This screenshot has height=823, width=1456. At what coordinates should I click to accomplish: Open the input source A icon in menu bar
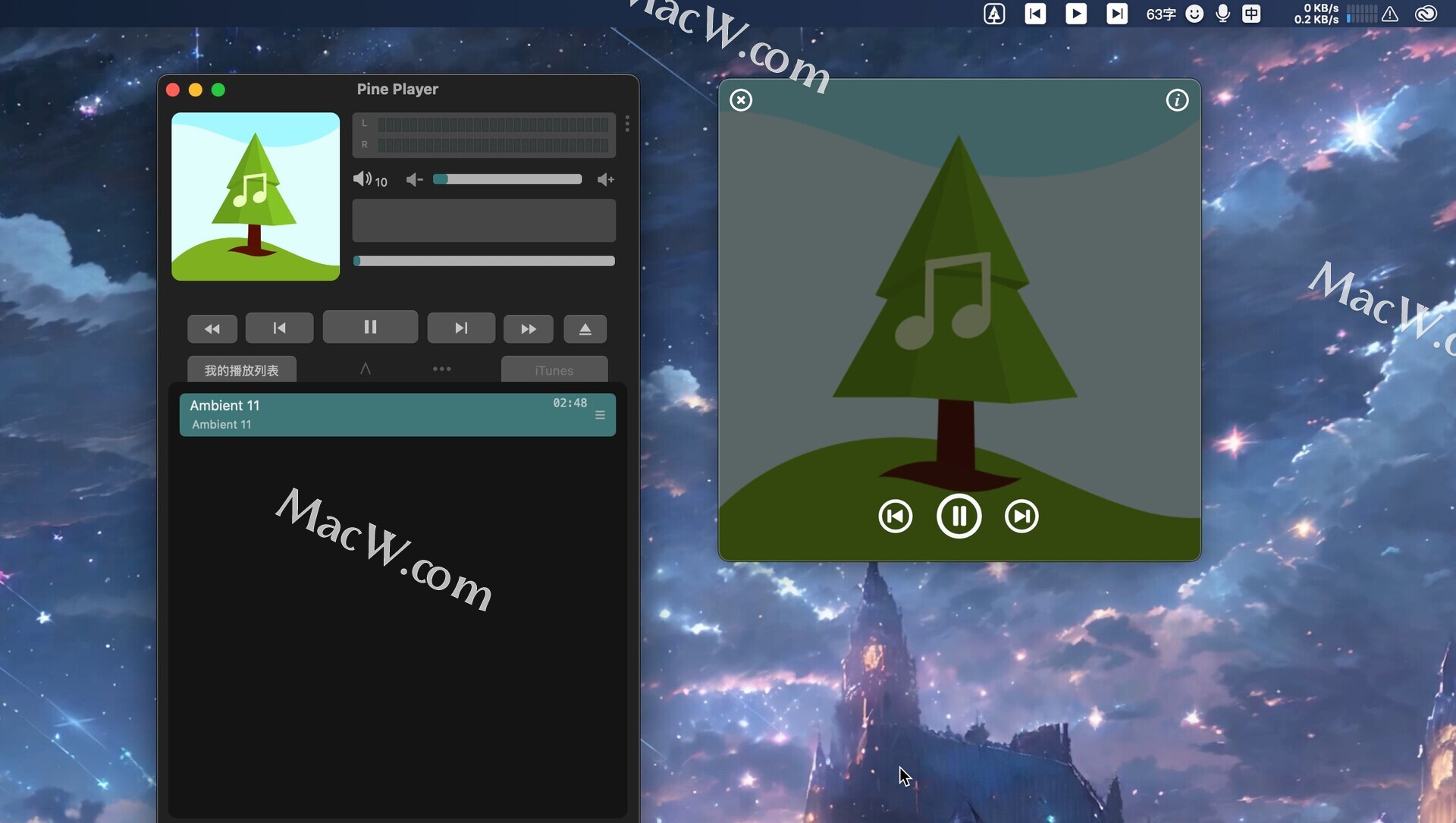[x=994, y=14]
